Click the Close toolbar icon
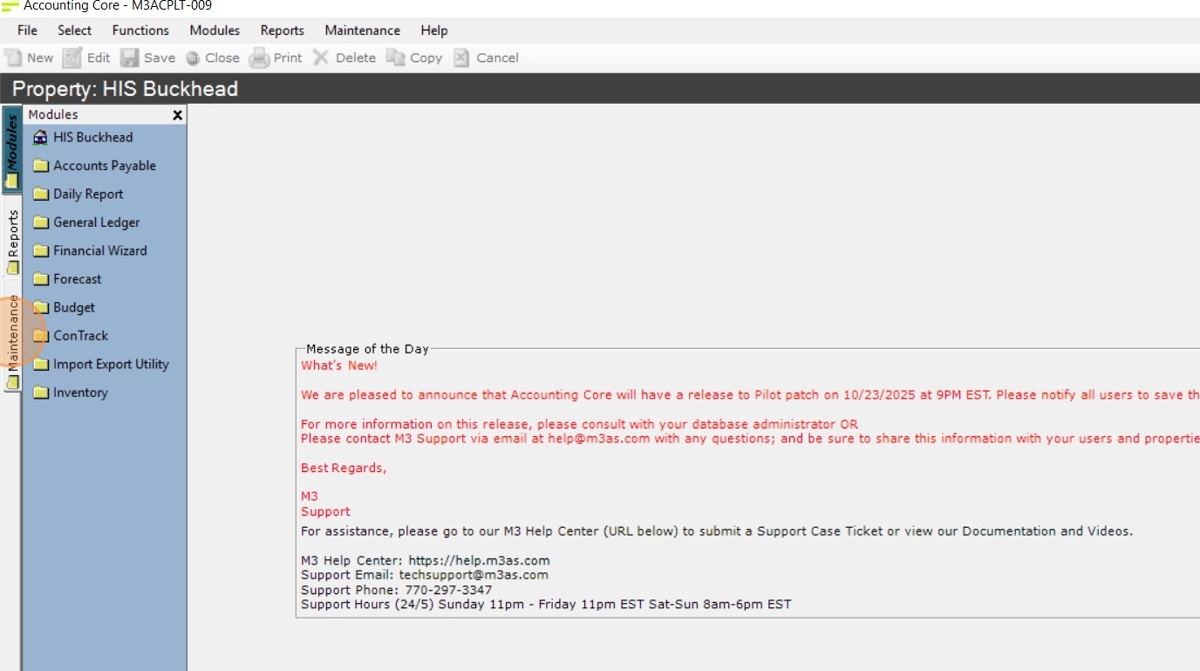The height and width of the screenshot is (671, 1200). (x=193, y=58)
